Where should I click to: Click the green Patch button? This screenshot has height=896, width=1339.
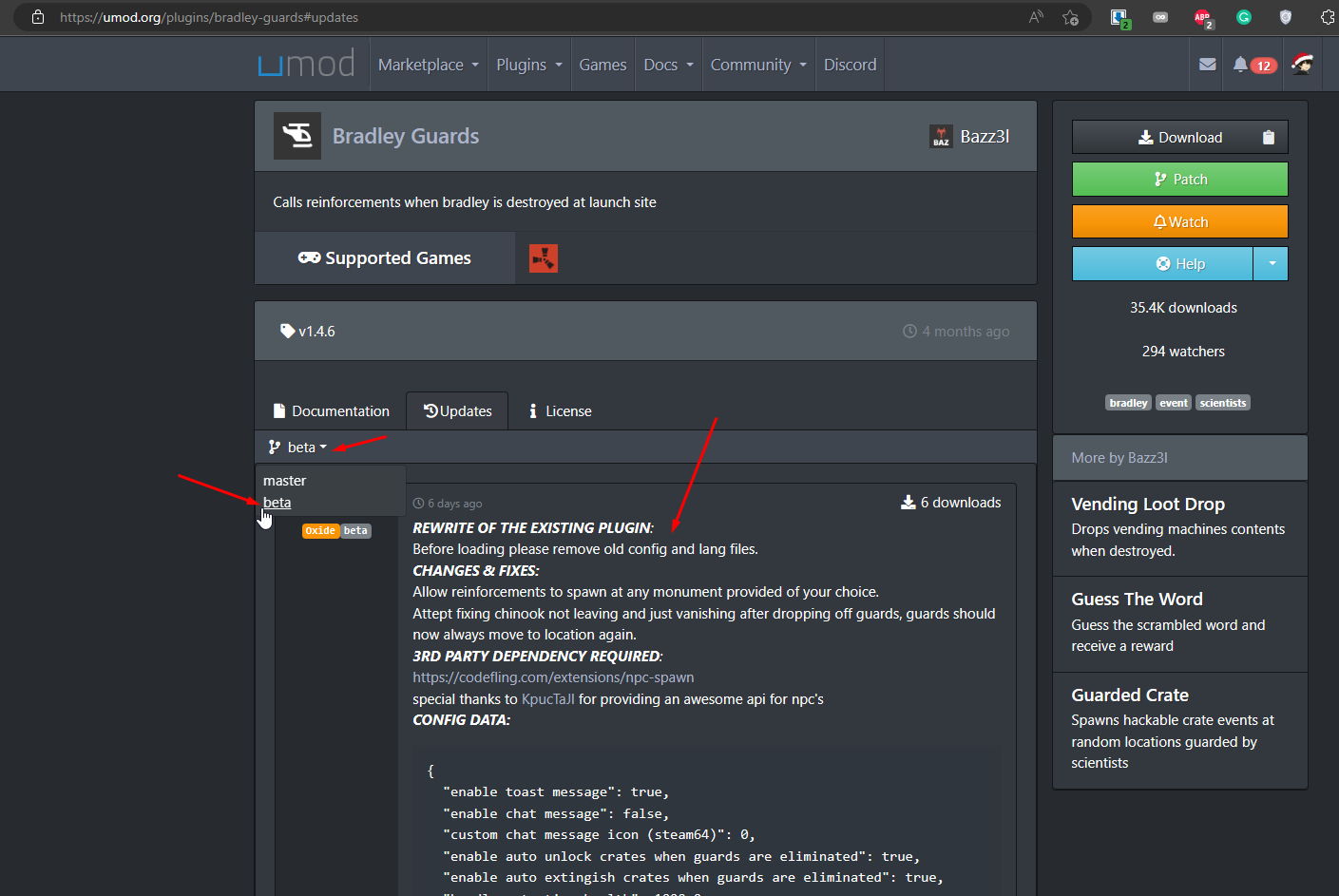[1180, 180]
